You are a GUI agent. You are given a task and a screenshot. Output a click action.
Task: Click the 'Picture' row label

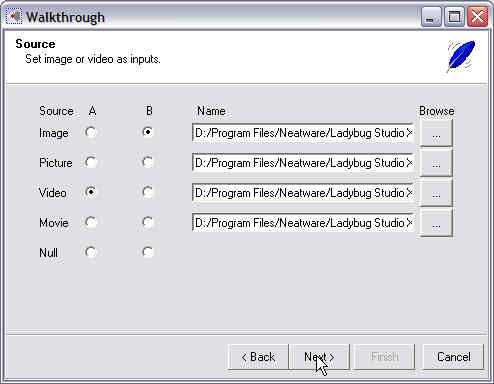pyautogui.click(x=56, y=163)
